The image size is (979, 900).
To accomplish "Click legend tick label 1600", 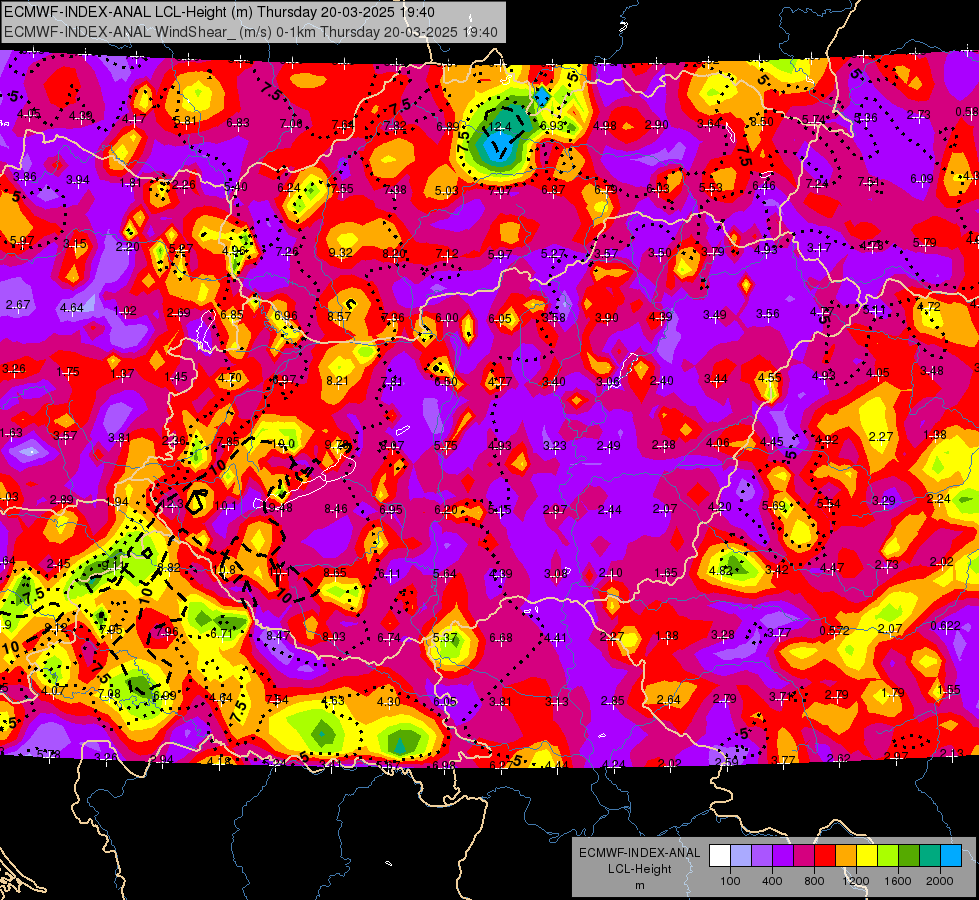I will pos(898,881).
